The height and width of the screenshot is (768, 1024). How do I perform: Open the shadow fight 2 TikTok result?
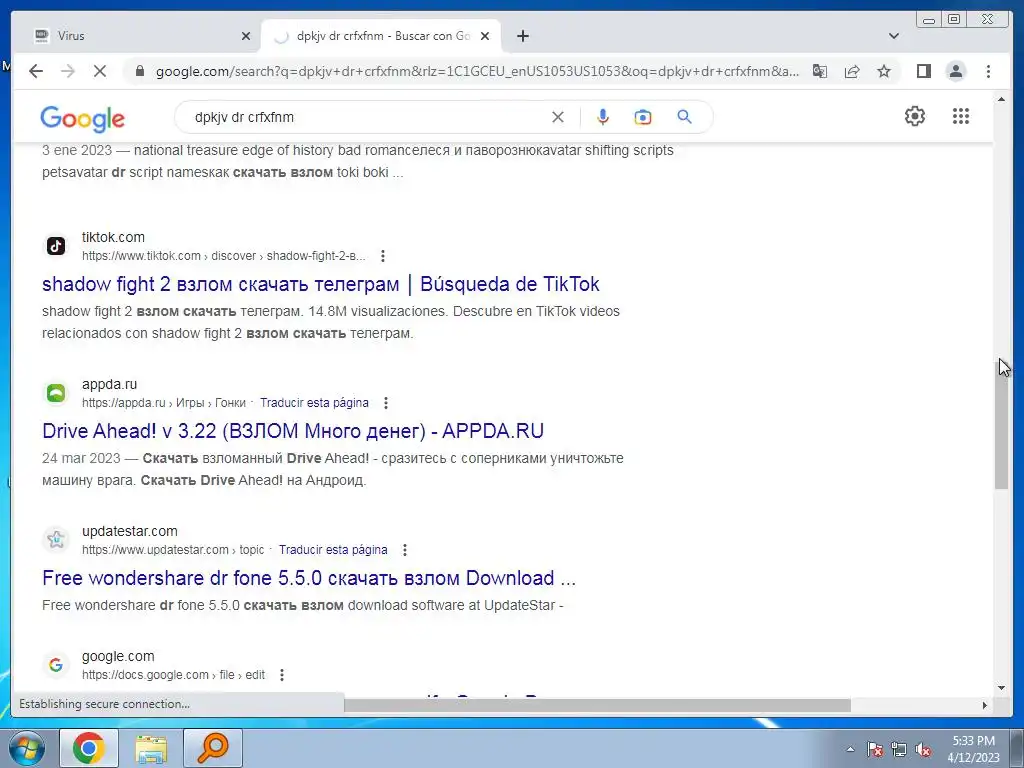[x=321, y=284]
